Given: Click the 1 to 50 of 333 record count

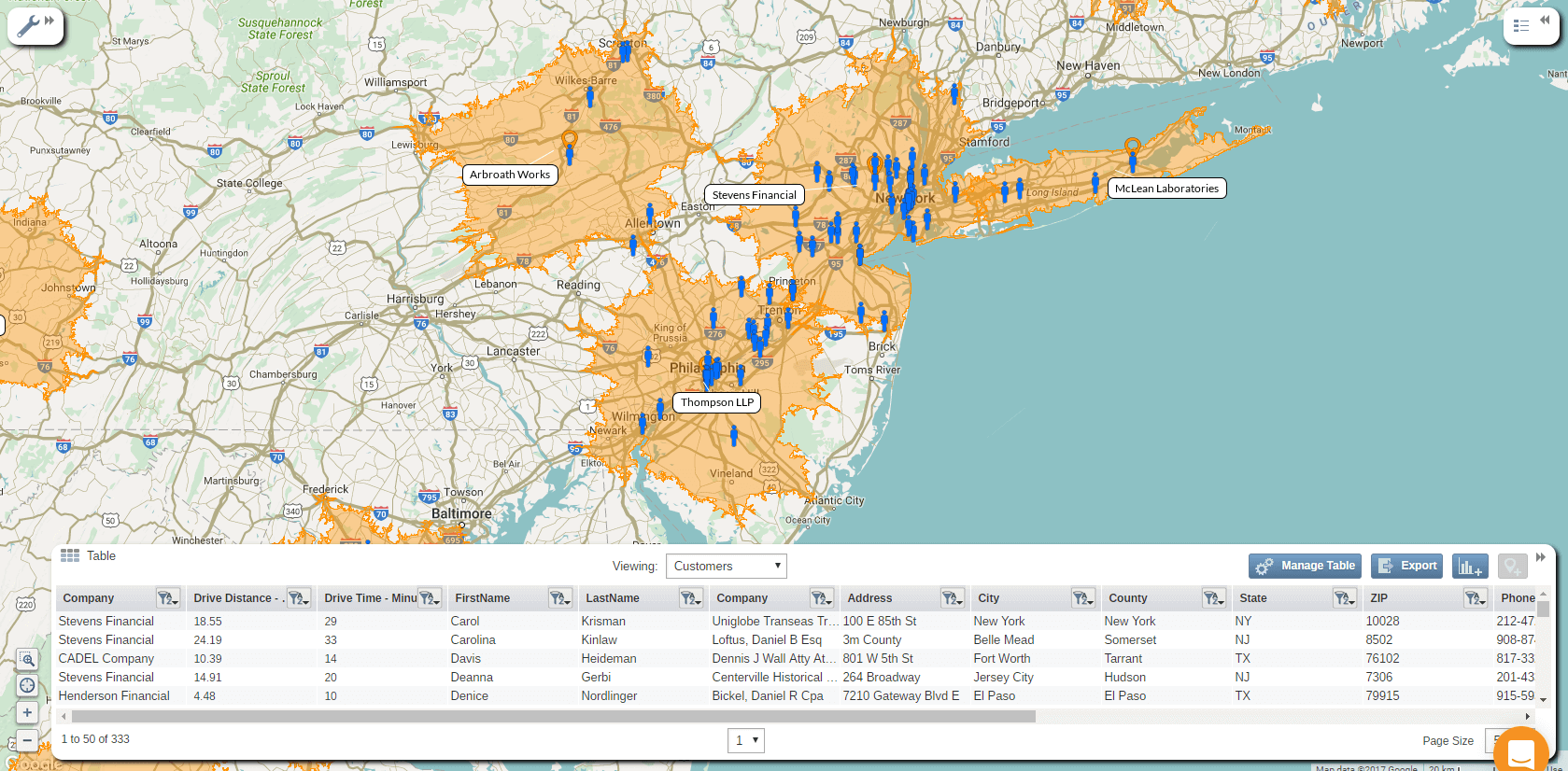Looking at the screenshot, I should click(95, 739).
